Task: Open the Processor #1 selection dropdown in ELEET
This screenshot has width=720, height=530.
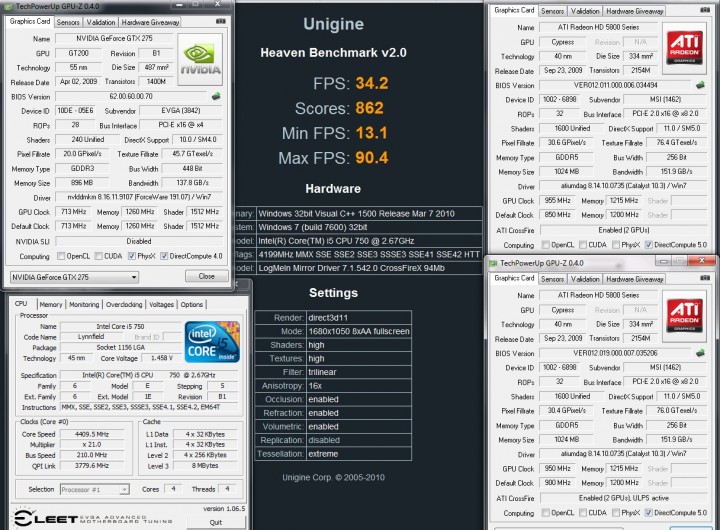Action: (x=95, y=490)
